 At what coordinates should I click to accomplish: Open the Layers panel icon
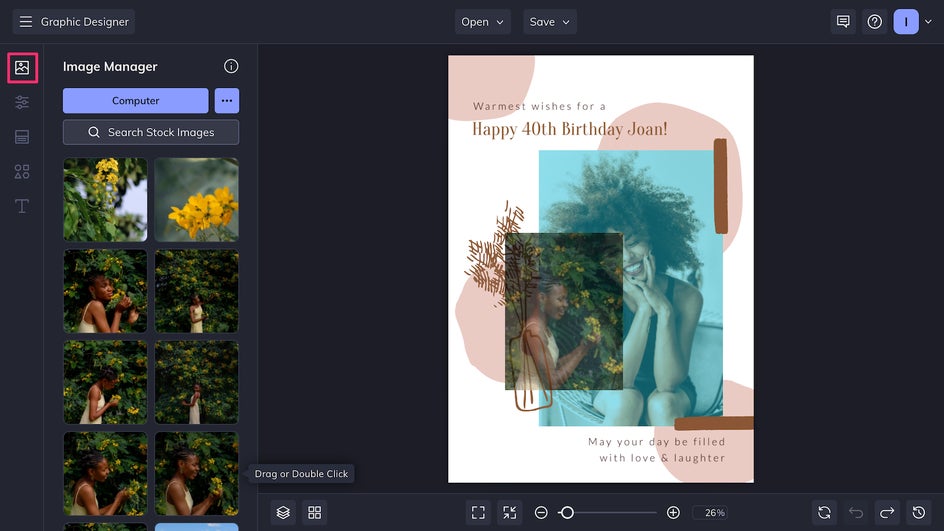(283, 512)
